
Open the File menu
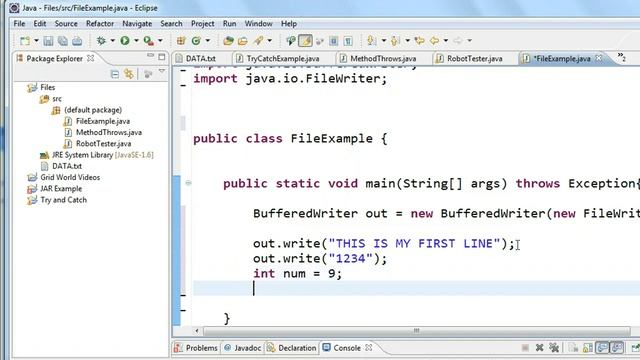point(19,24)
